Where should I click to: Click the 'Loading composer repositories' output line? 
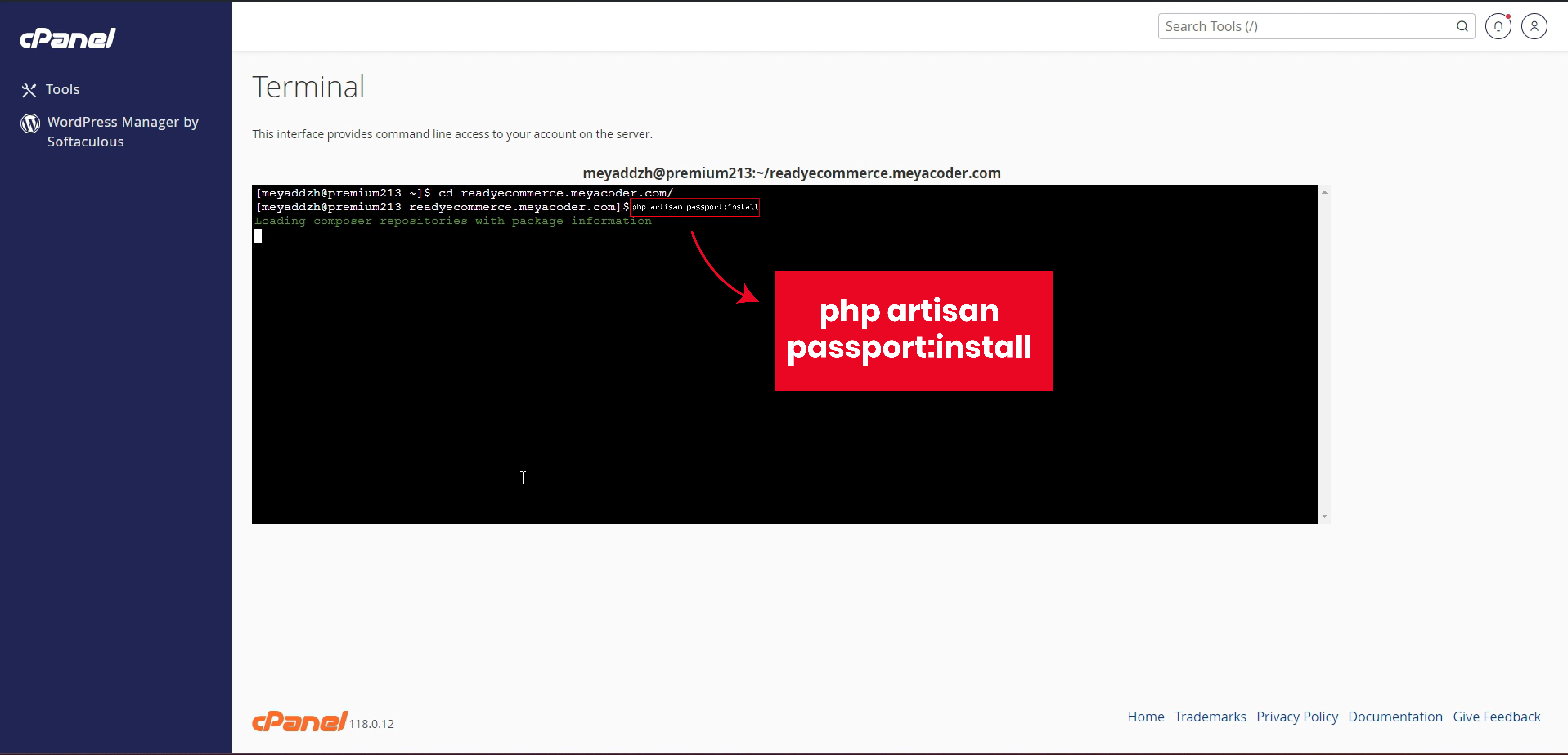pos(453,221)
